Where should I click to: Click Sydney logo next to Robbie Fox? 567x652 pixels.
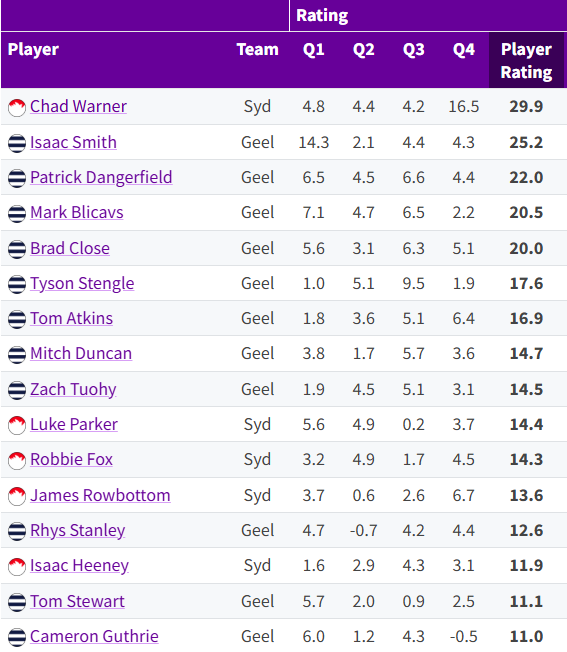17,461
